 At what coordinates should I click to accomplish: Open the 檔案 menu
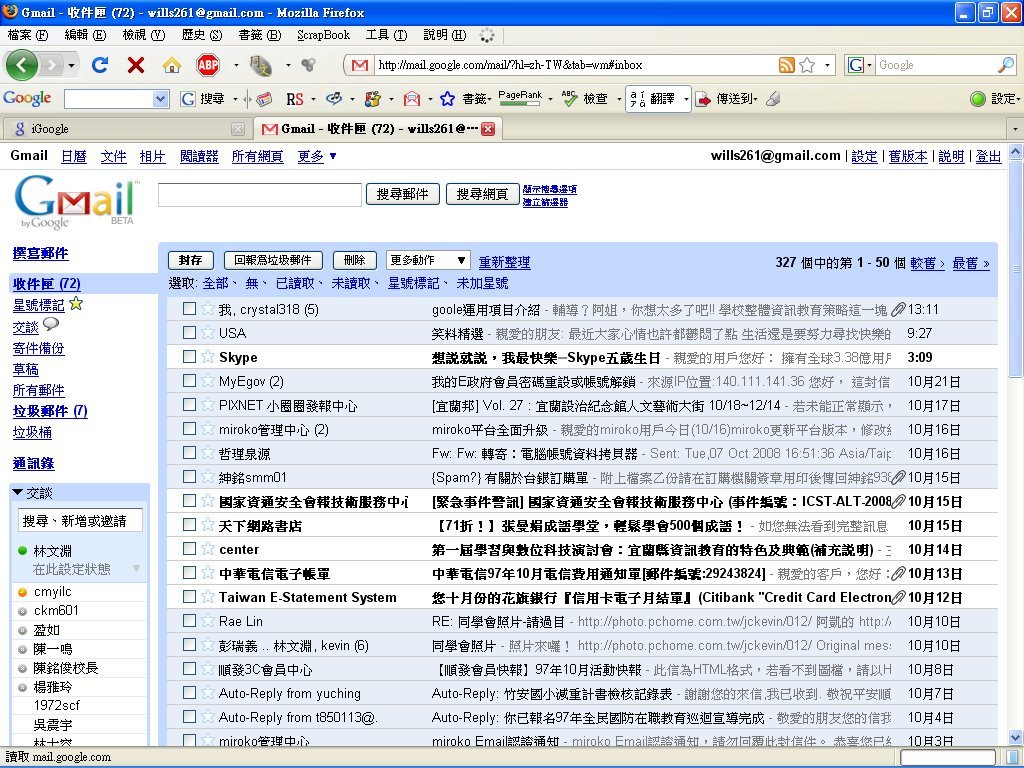pos(27,35)
